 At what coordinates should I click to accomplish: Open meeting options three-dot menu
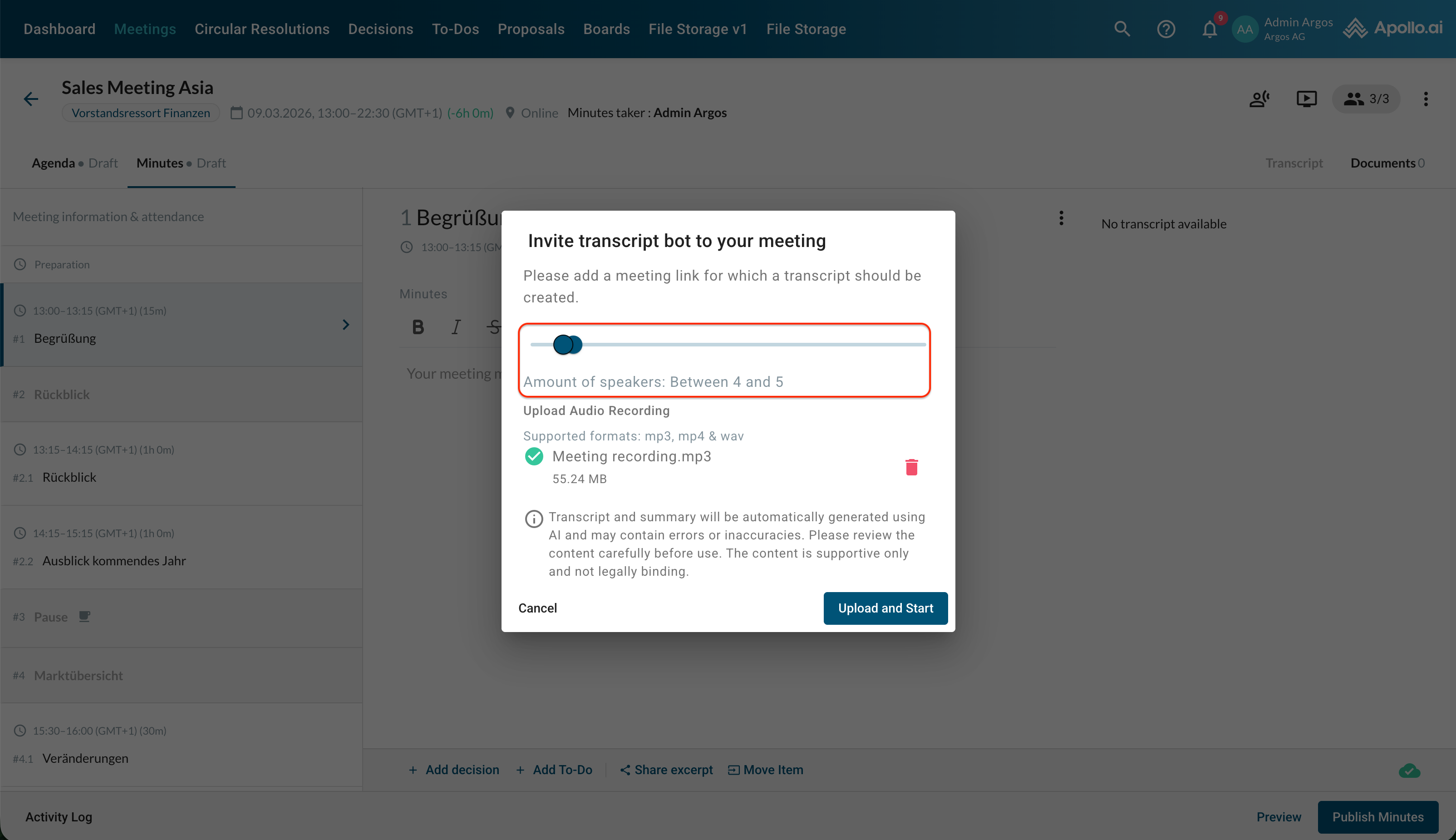pyautogui.click(x=1426, y=99)
